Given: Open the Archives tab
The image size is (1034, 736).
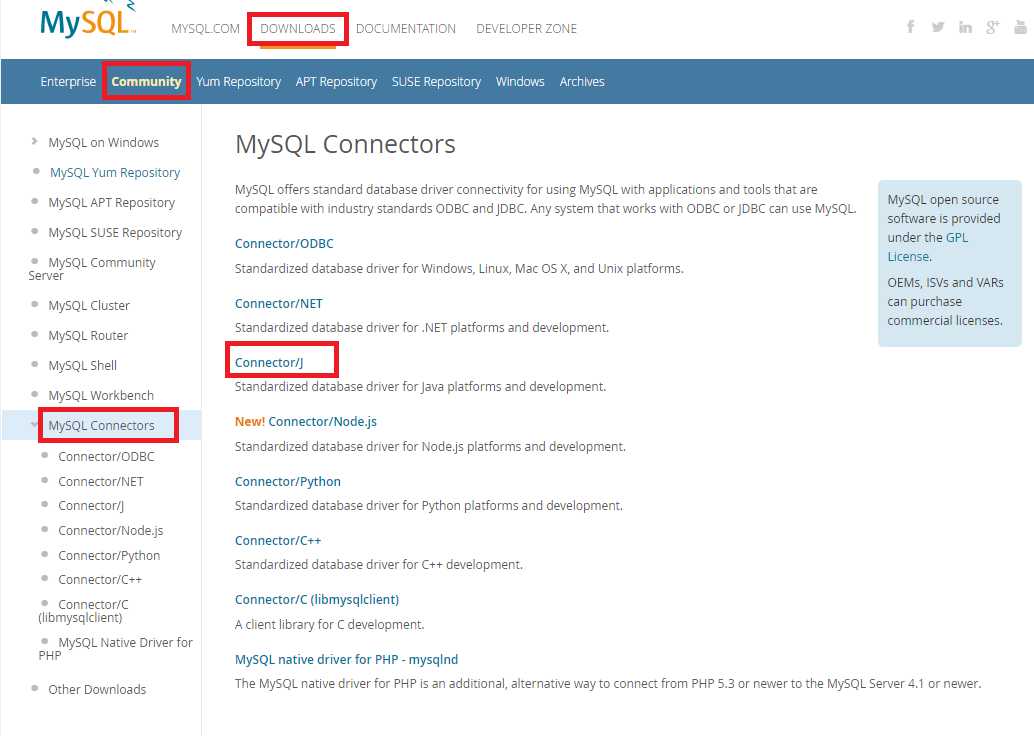Looking at the screenshot, I should pyautogui.click(x=582, y=82).
